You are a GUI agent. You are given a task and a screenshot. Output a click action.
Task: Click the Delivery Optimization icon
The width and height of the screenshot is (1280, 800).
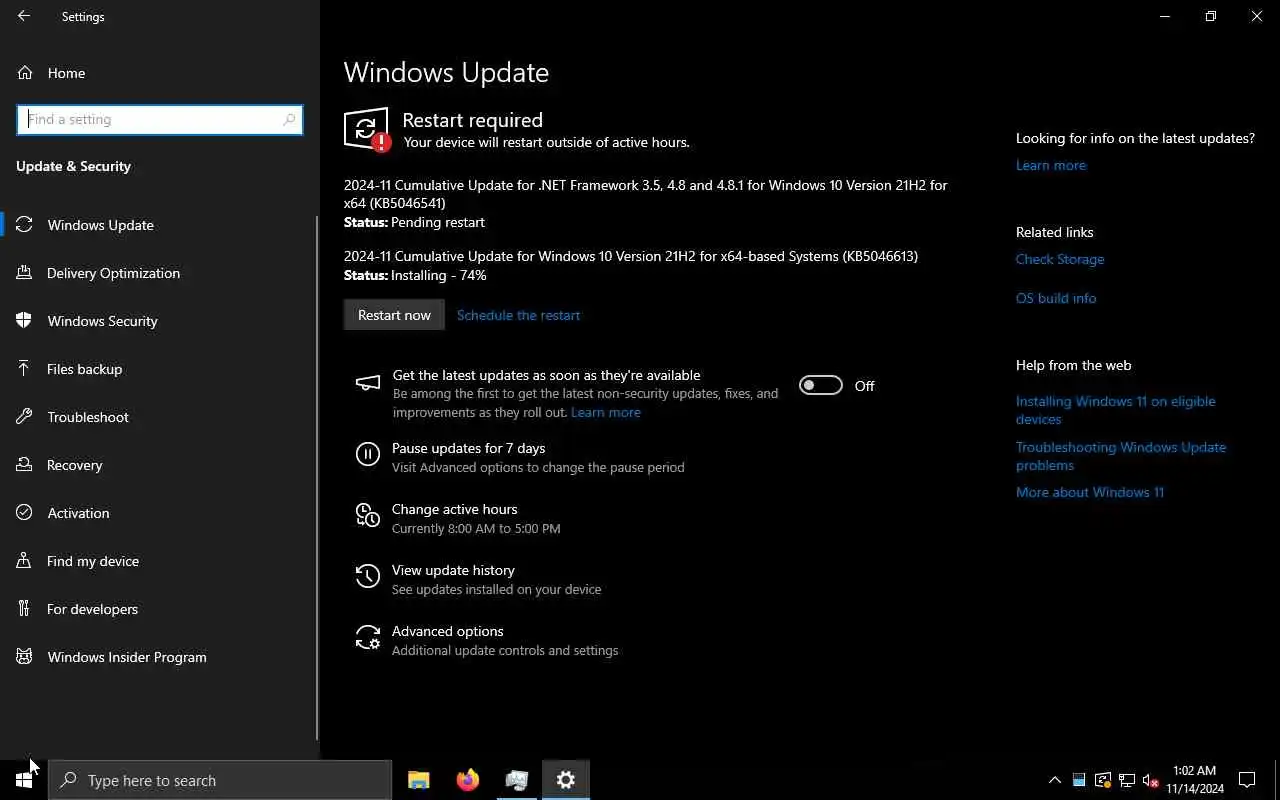24,273
